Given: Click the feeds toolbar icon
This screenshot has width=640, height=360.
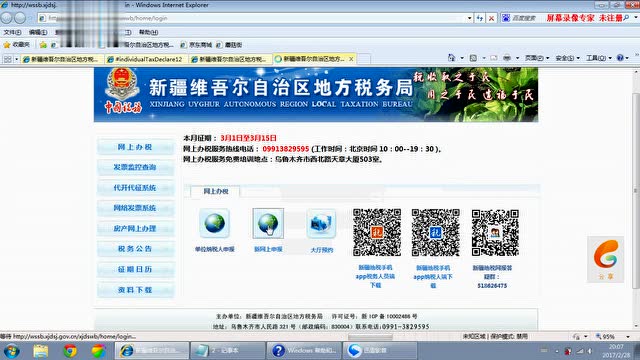Looking at the screenshot, I should (x=473, y=58).
